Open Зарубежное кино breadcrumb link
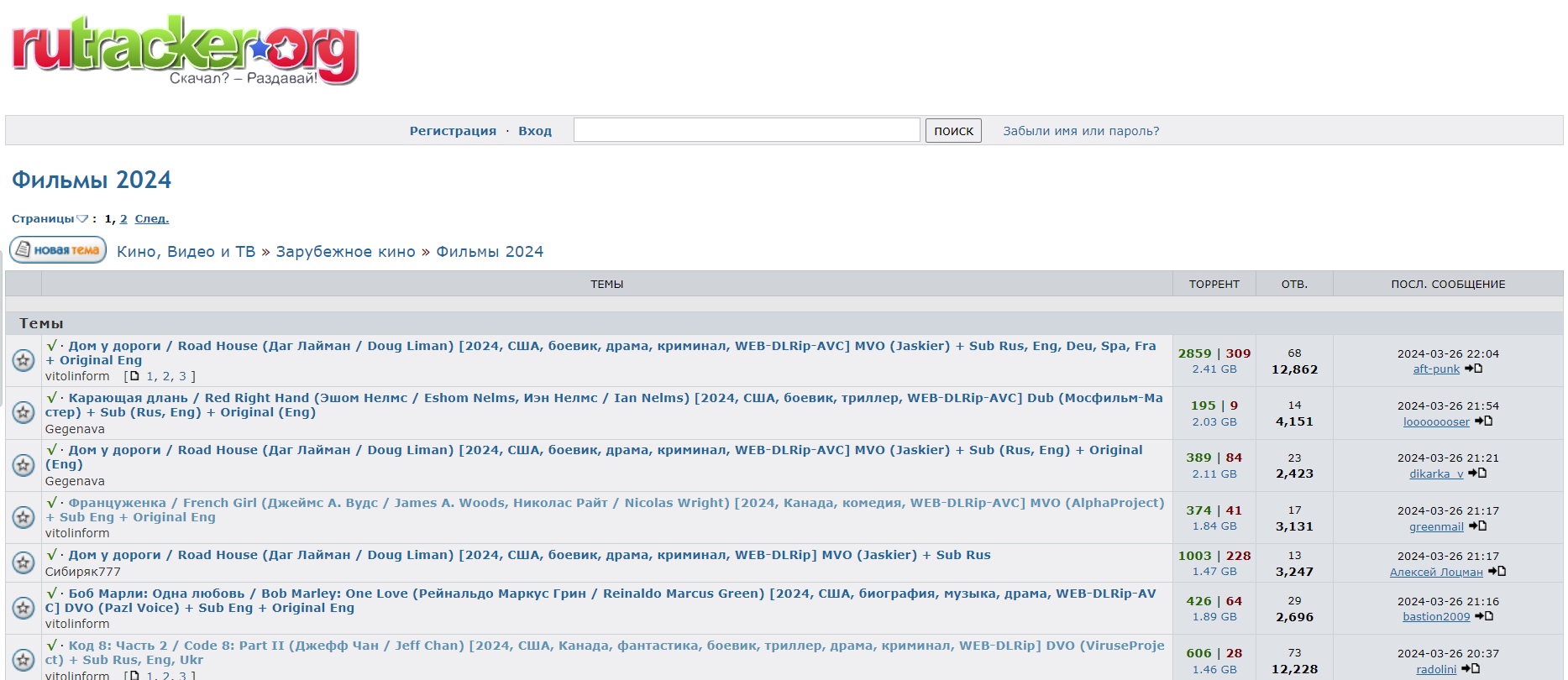Viewport: 1568px width, 680px height. pos(345,252)
